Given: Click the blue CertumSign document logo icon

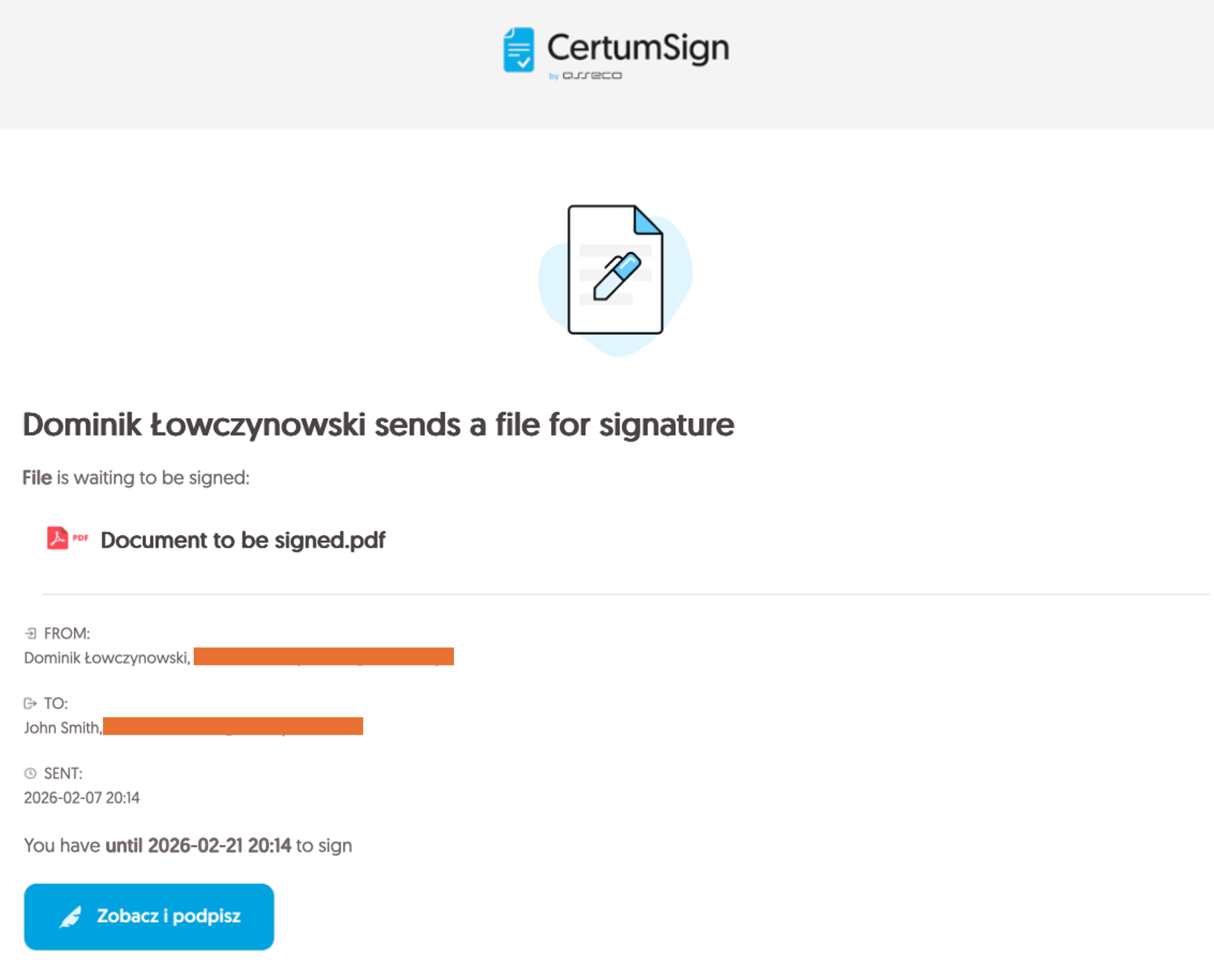Looking at the screenshot, I should tap(518, 50).
